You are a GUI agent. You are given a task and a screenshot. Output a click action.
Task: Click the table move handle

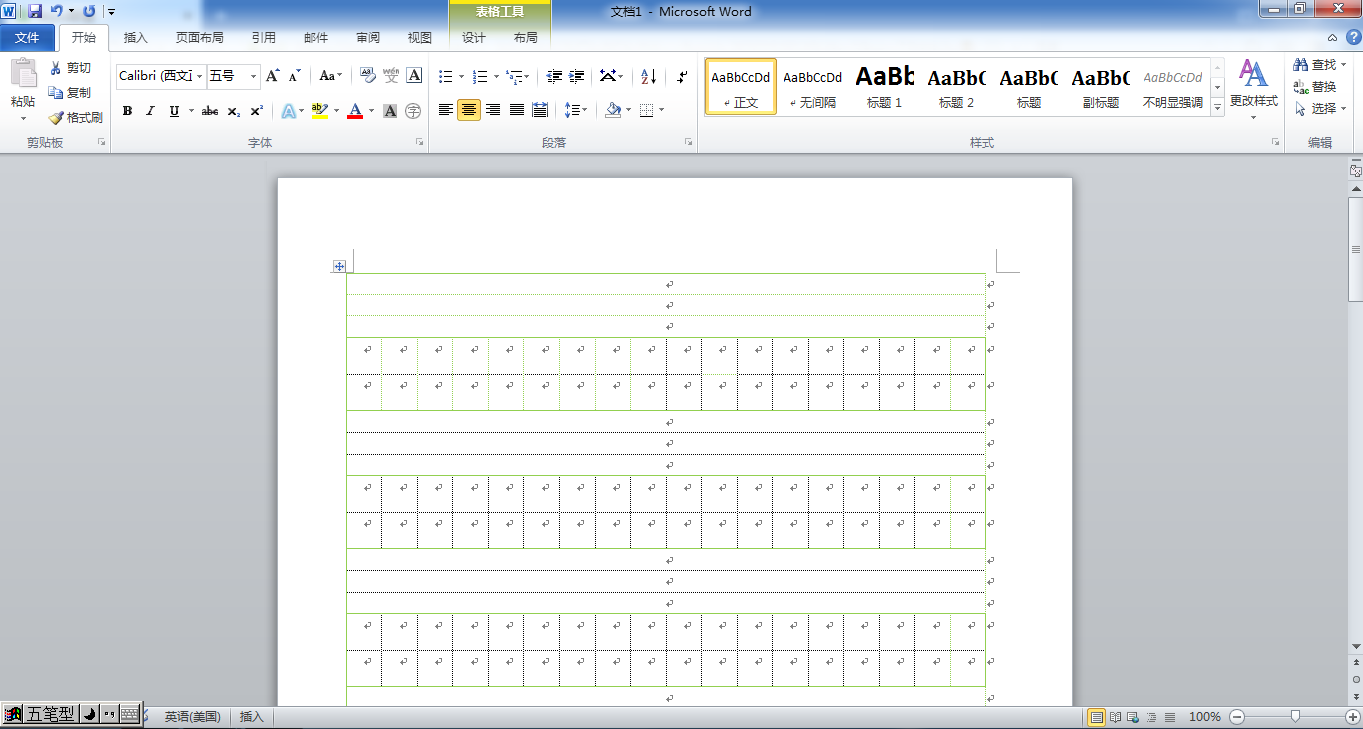click(340, 266)
